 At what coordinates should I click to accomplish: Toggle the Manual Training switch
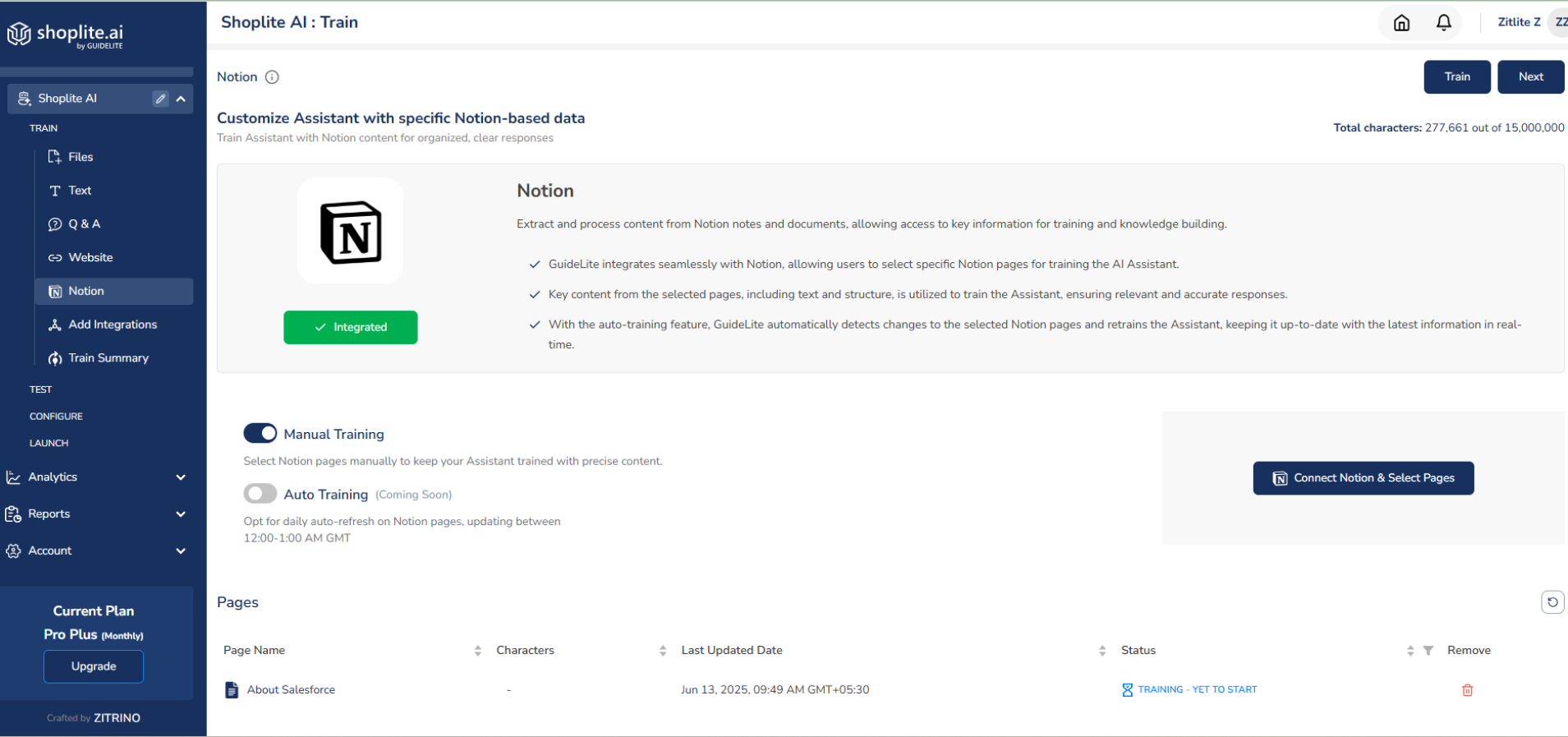pos(260,433)
